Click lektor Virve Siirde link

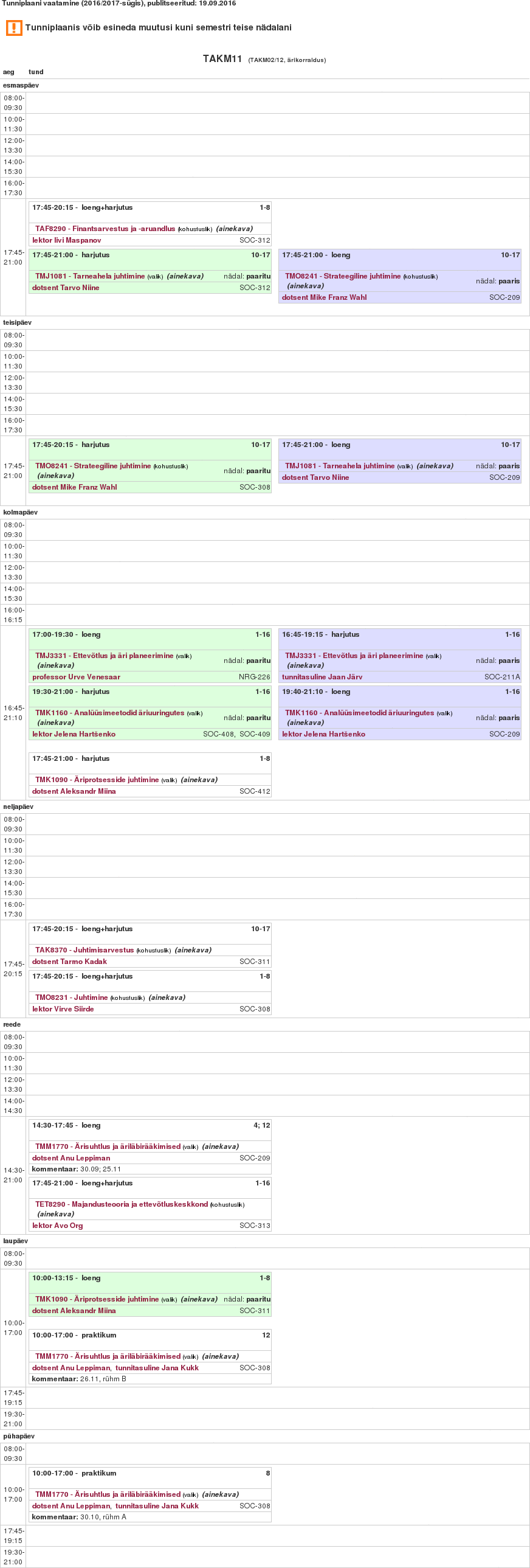tap(63, 1008)
